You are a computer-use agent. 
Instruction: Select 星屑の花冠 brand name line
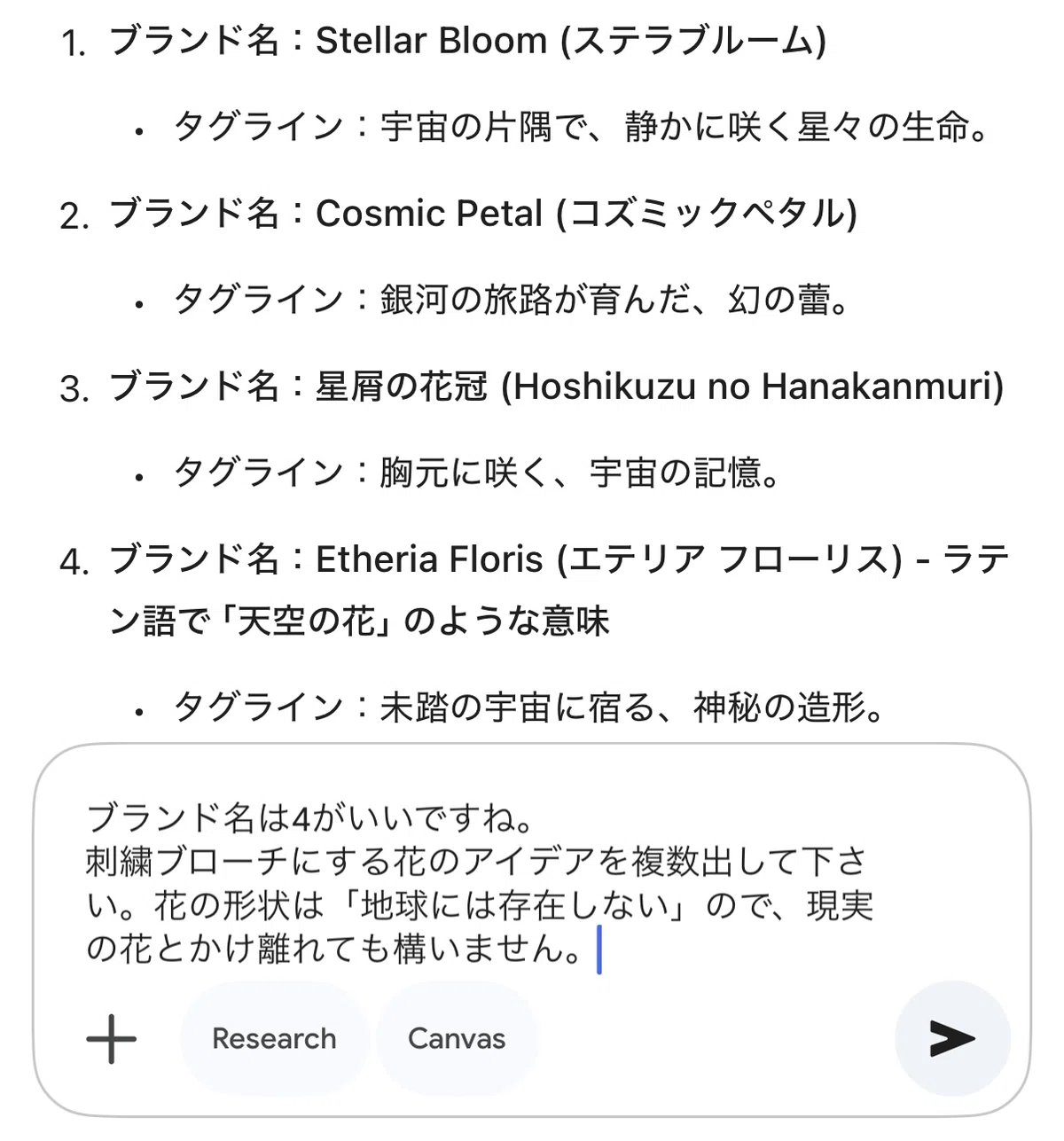point(556,387)
